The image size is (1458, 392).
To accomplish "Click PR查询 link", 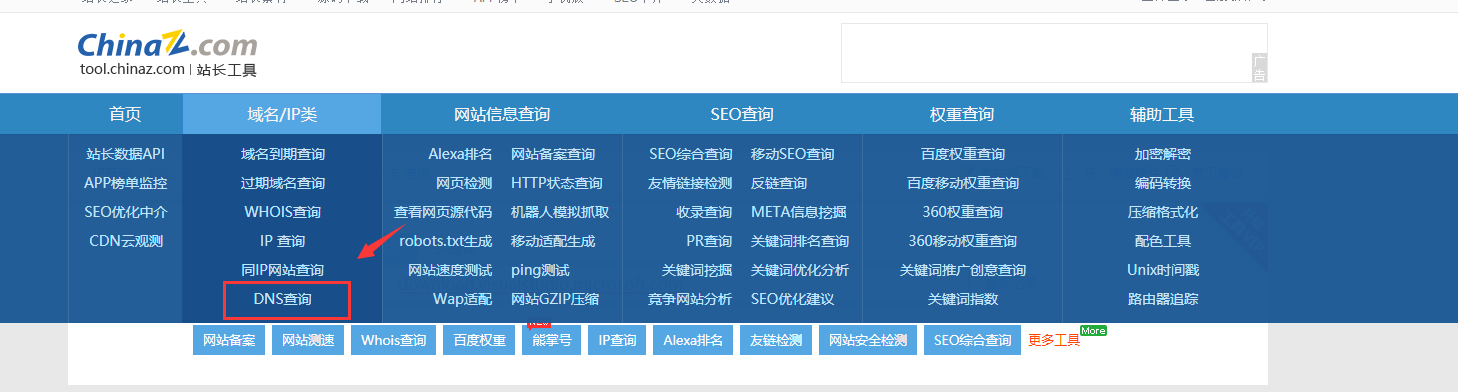I will (709, 241).
